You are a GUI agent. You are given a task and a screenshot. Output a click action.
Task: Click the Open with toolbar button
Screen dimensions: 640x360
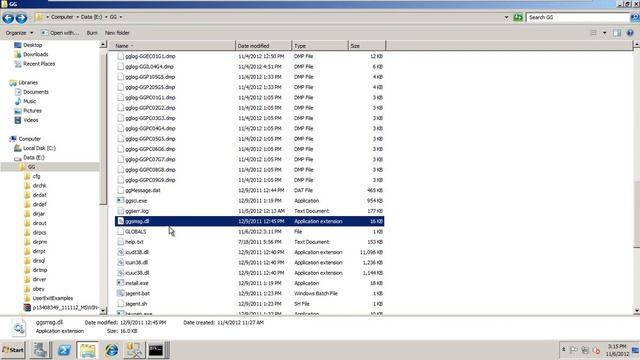pos(60,33)
